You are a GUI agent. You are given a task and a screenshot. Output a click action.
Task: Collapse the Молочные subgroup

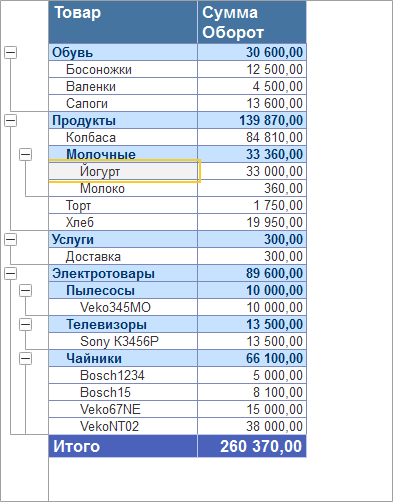tap(25, 155)
